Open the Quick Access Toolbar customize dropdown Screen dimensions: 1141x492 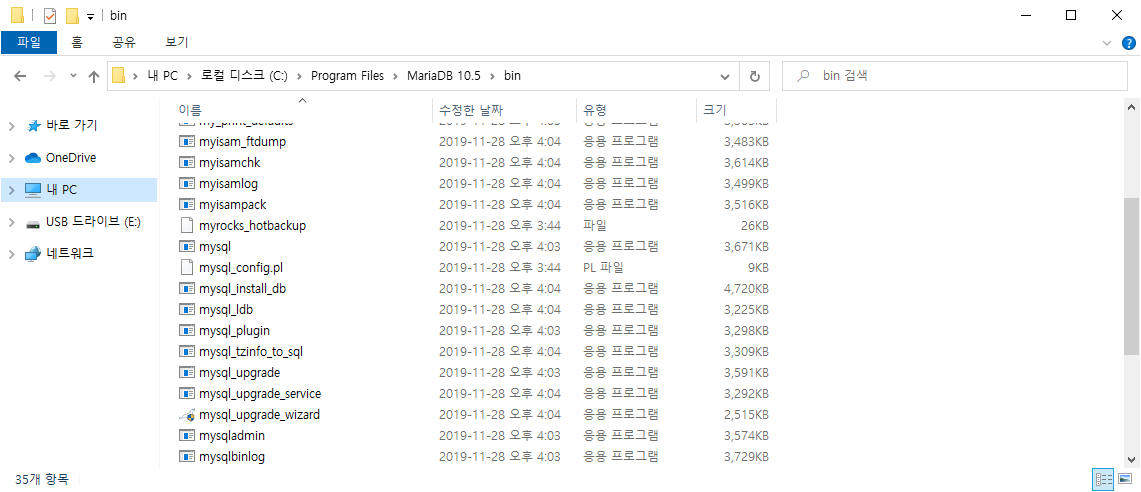pos(90,16)
